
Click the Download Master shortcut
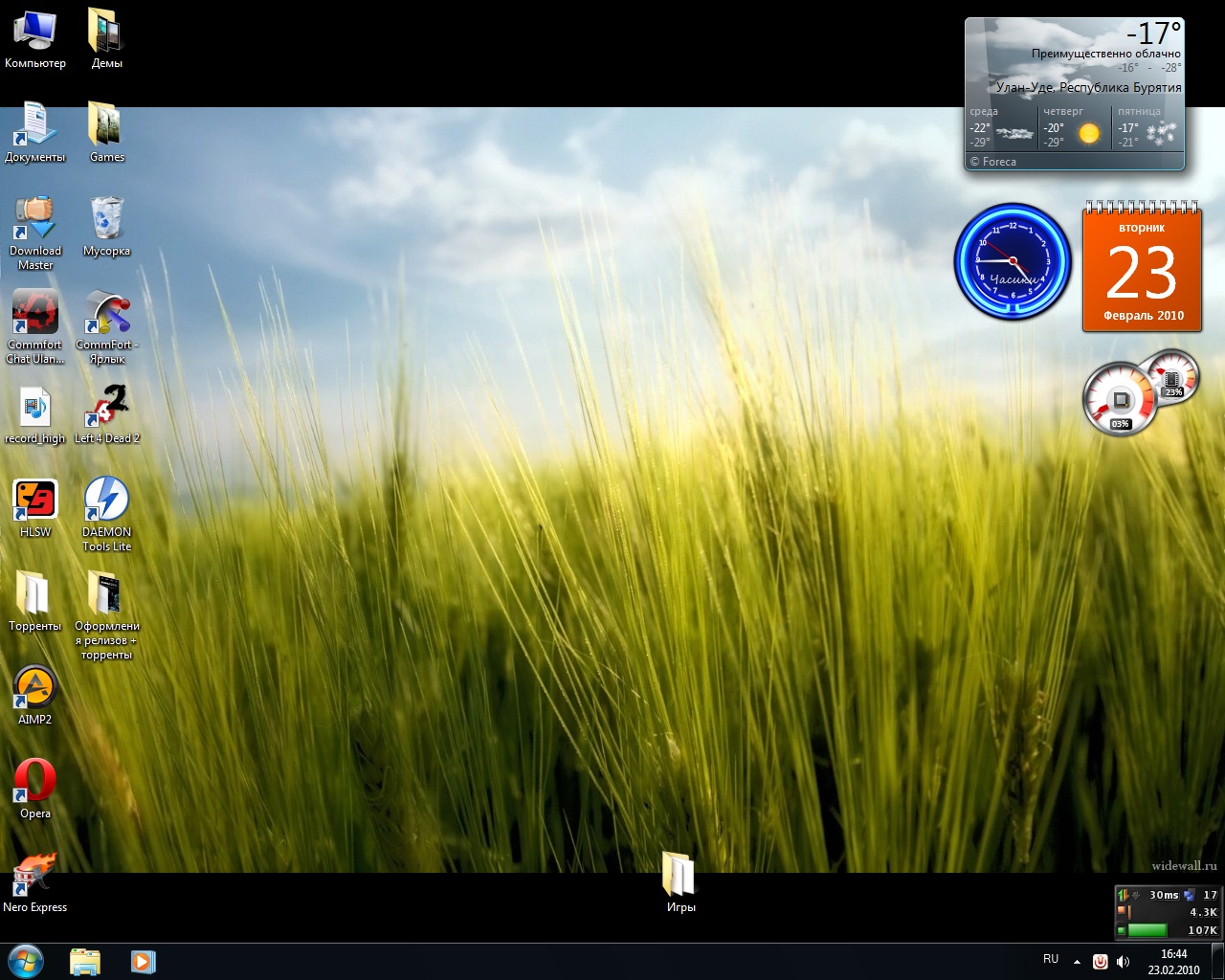34,219
